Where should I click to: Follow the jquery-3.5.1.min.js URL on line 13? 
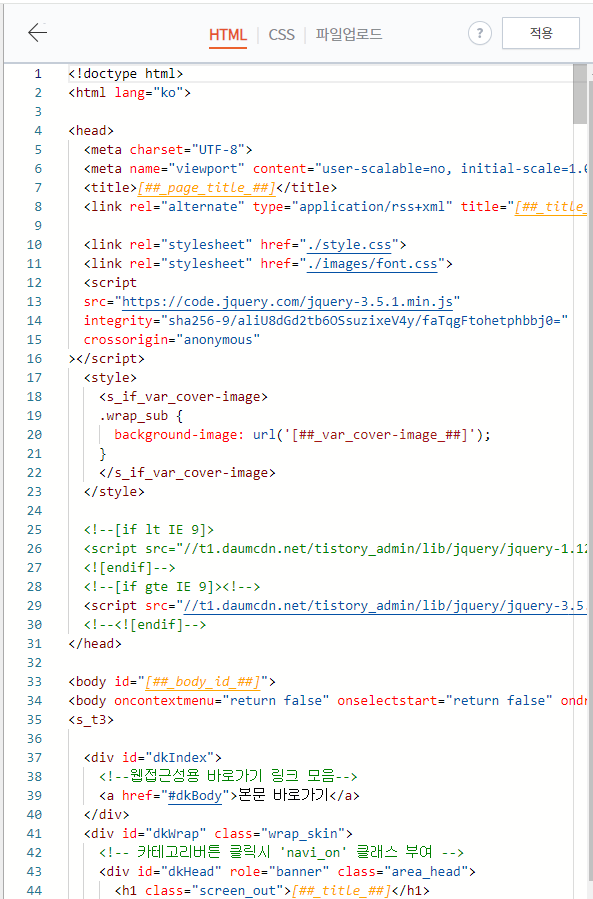287,302
